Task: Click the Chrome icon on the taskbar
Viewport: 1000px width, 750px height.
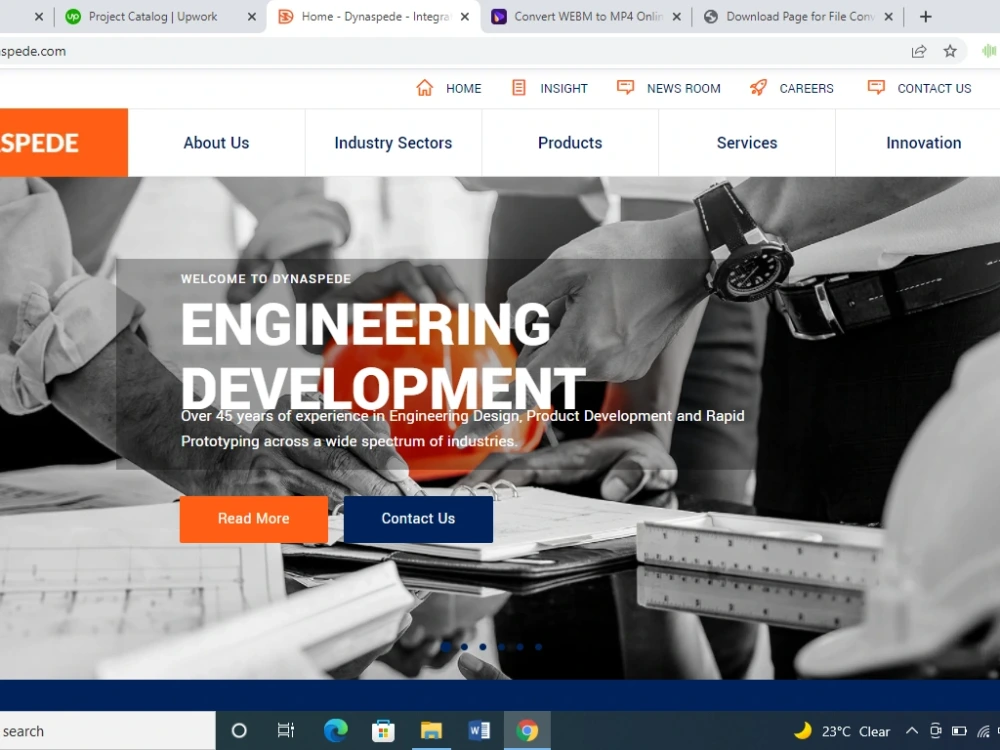Action: coord(527,731)
